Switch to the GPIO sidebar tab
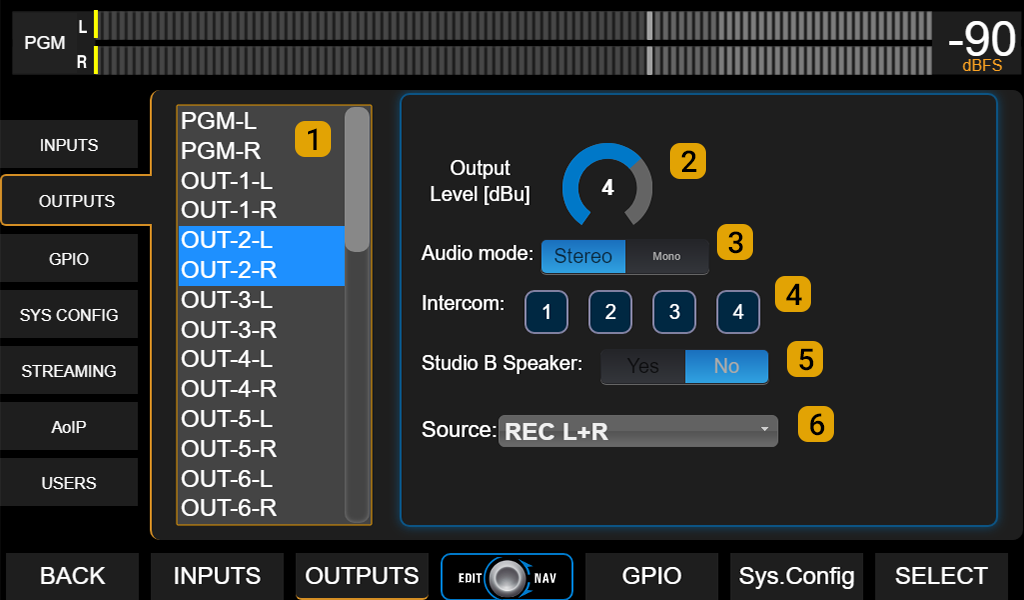This screenshot has width=1024, height=600. [69, 258]
